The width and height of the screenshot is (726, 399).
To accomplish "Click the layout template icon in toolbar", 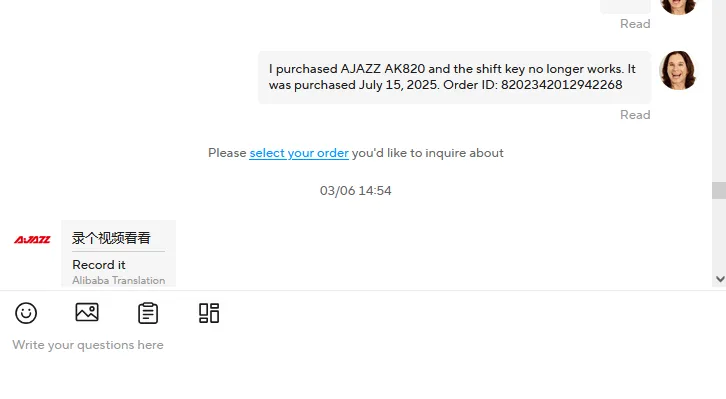I will [209, 313].
